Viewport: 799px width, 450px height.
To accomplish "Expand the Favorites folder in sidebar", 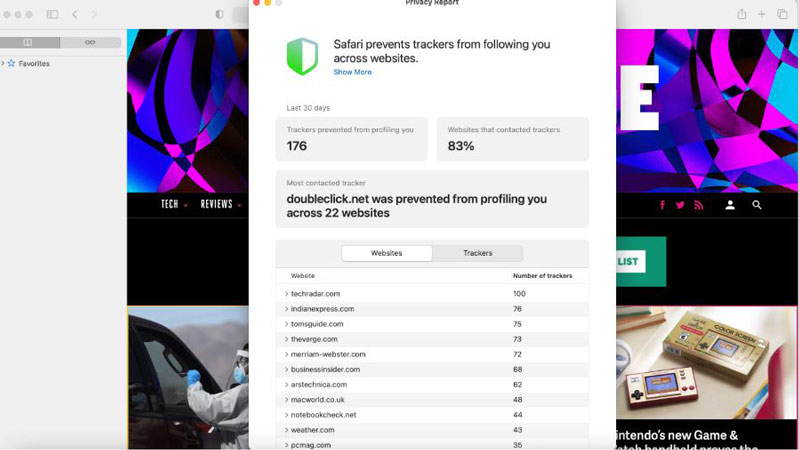I will tap(3, 63).
